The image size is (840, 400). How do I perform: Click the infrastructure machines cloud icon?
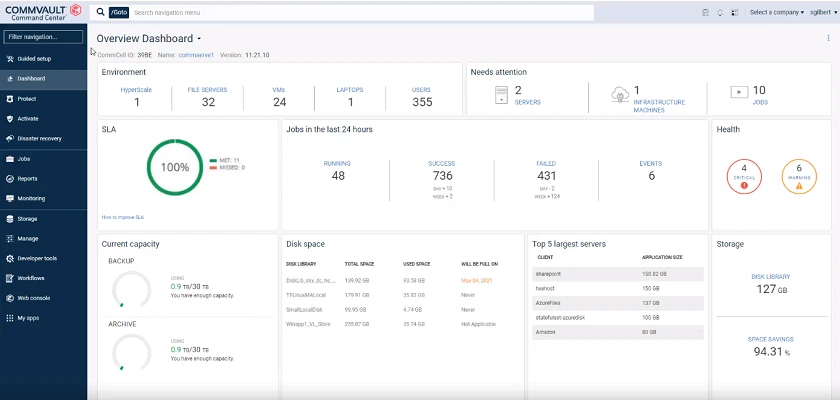tap(620, 95)
